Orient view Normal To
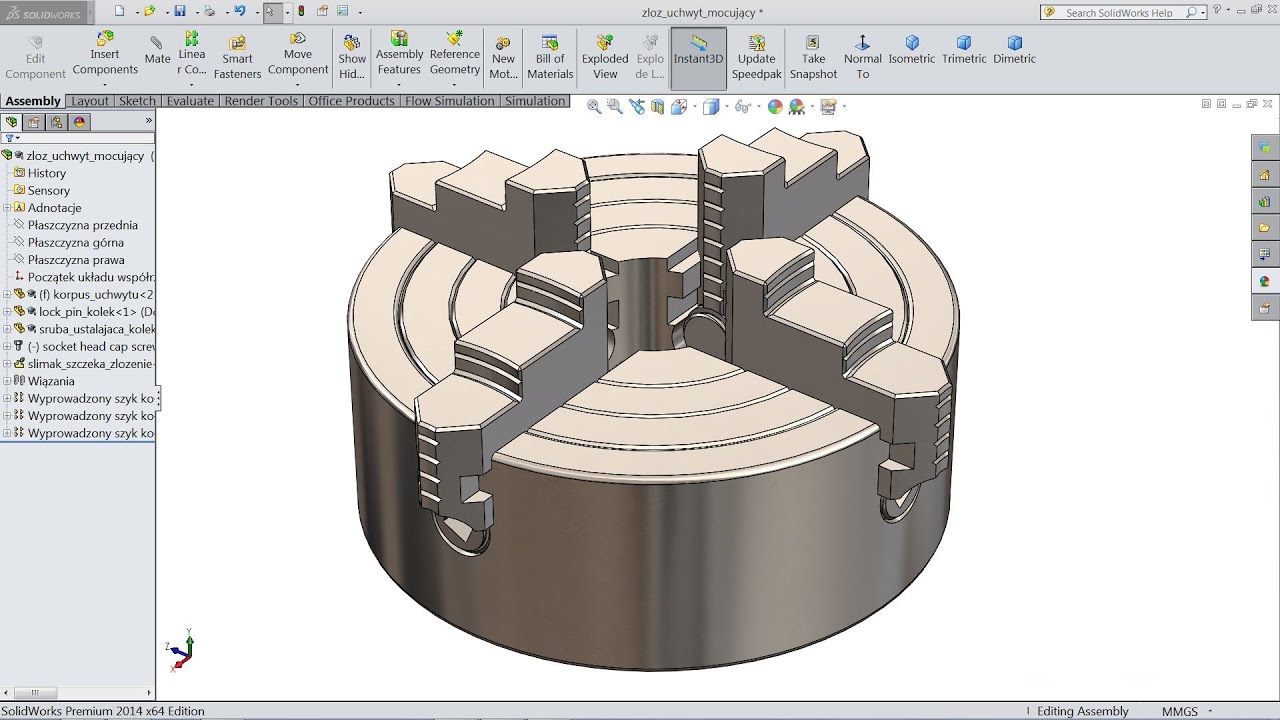Viewport: 1280px width, 720px height. (x=862, y=58)
